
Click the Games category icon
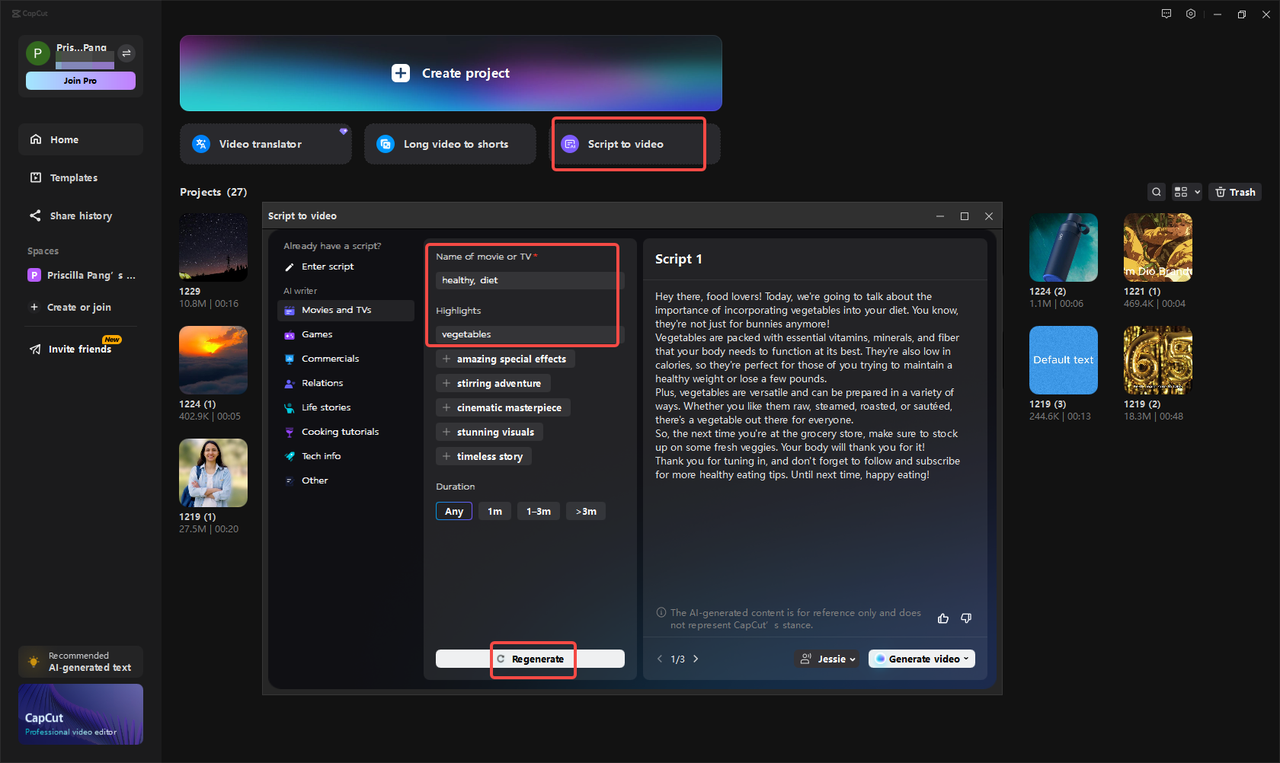tap(290, 335)
